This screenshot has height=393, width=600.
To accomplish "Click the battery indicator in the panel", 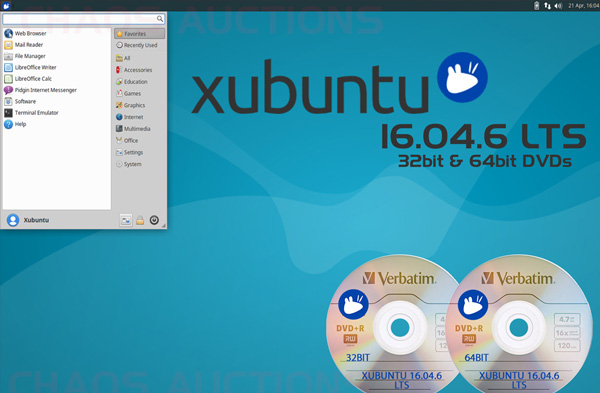I will pyautogui.click(x=536, y=5).
